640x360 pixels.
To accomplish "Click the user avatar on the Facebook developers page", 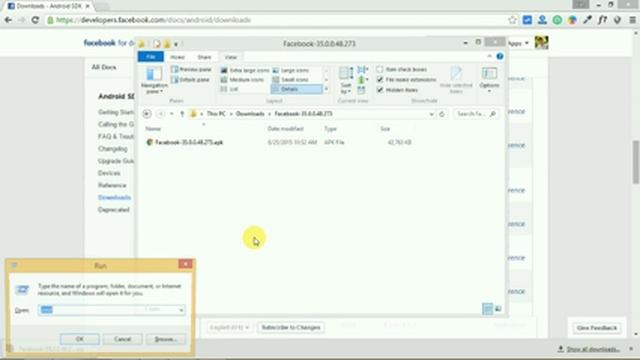I will point(541,42).
